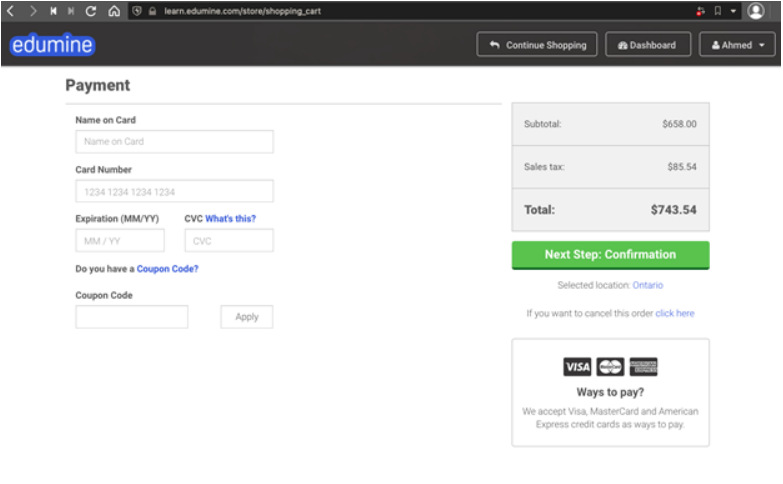The height and width of the screenshot is (484, 783).
Task: Focus the Card Number field
Action: coord(174,191)
